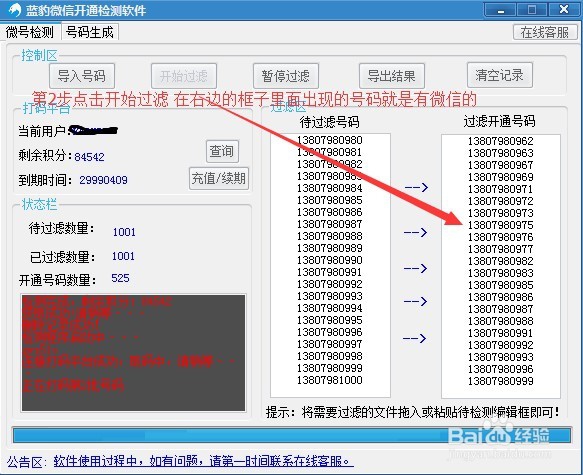Select number 13807980967 in filtered list
Screen dimensions: 583x475
500,165
